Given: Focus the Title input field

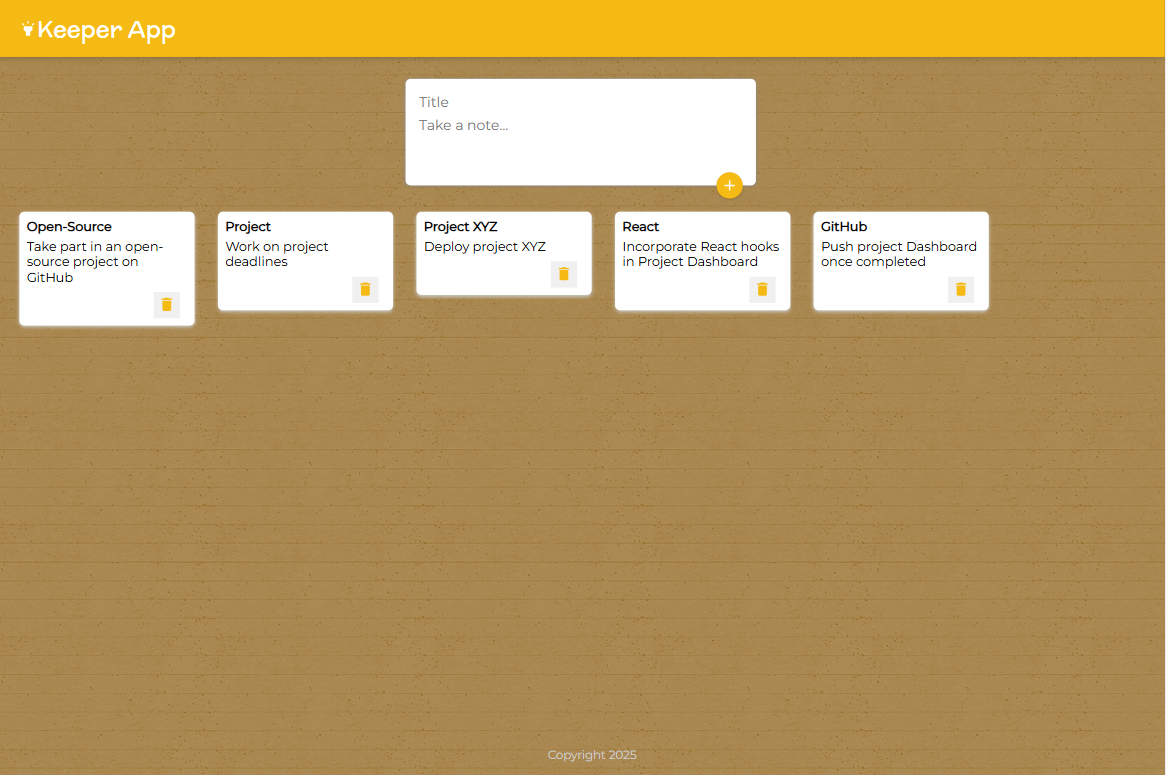Looking at the screenshot, I should 580,102.
